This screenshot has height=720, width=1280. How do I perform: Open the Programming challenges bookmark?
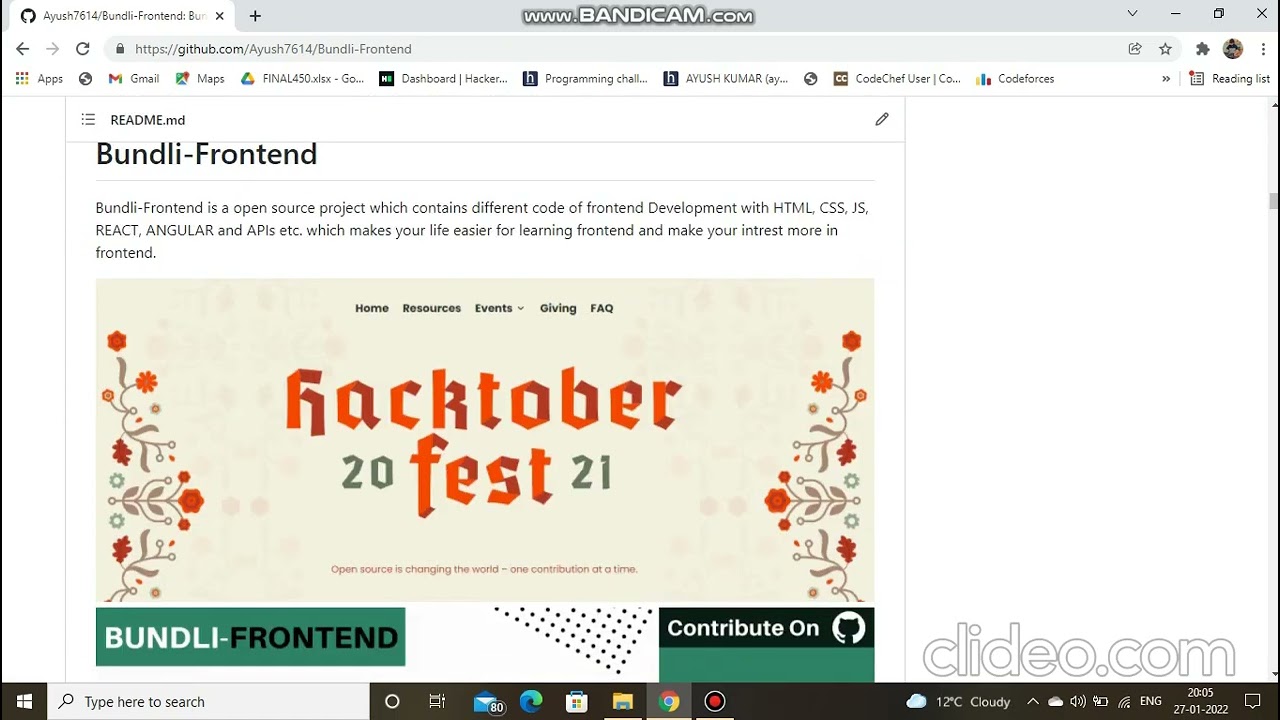click(585, 78)
